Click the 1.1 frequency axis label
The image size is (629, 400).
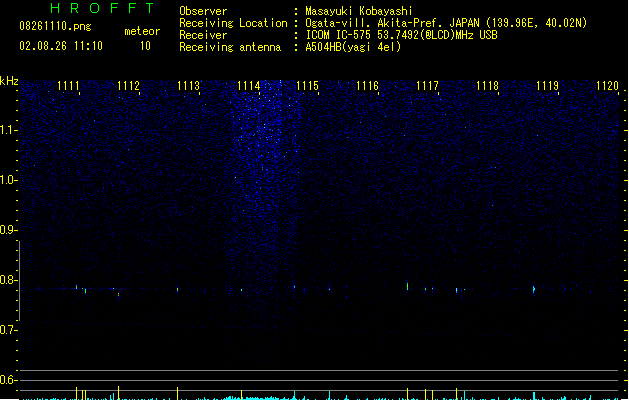[8, 130]
